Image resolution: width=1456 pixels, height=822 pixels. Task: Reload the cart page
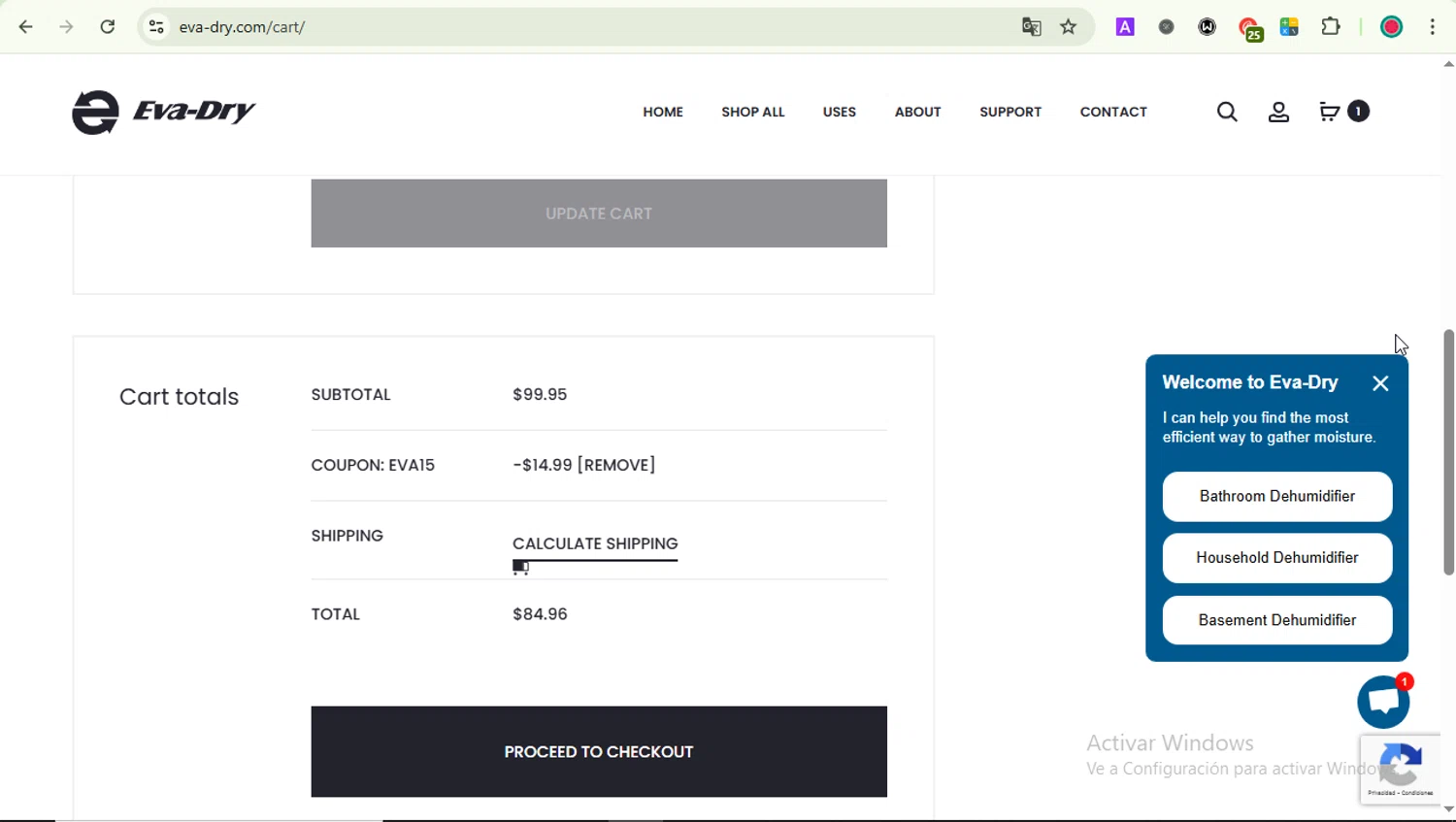pos(108,27)
